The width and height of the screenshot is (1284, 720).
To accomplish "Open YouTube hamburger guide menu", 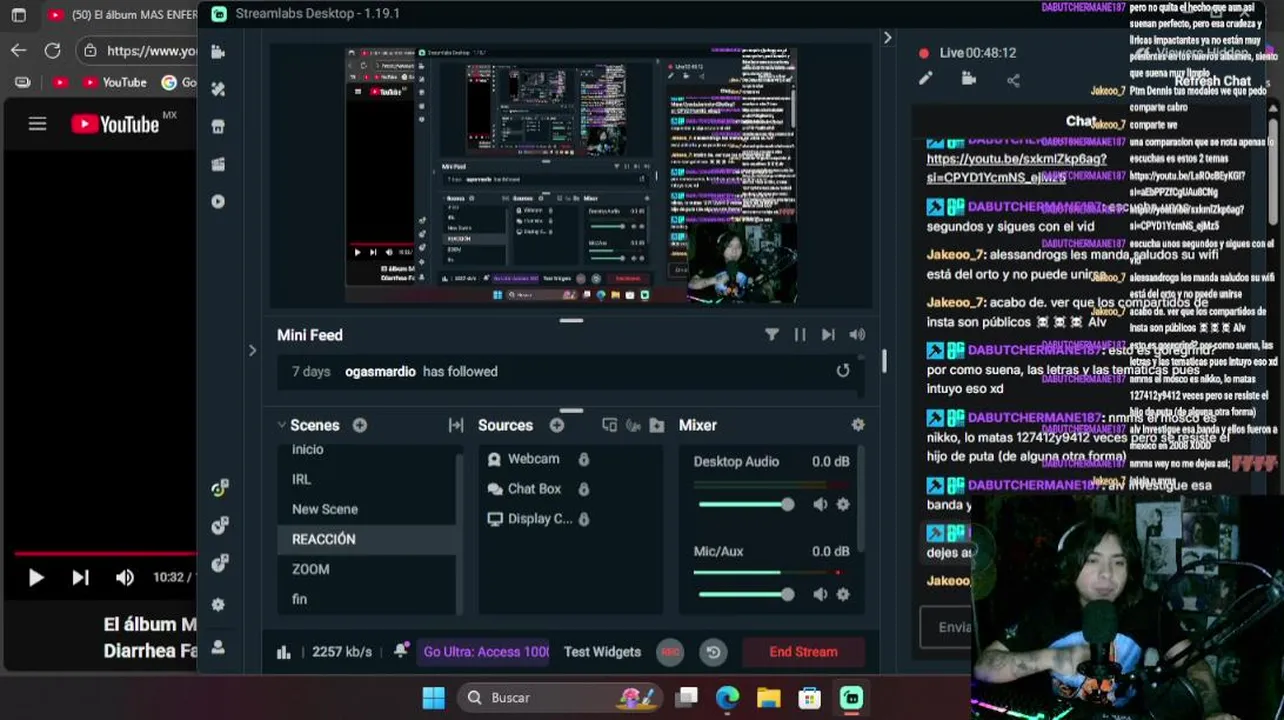I will pyautogui.click(x=37, y=124).
